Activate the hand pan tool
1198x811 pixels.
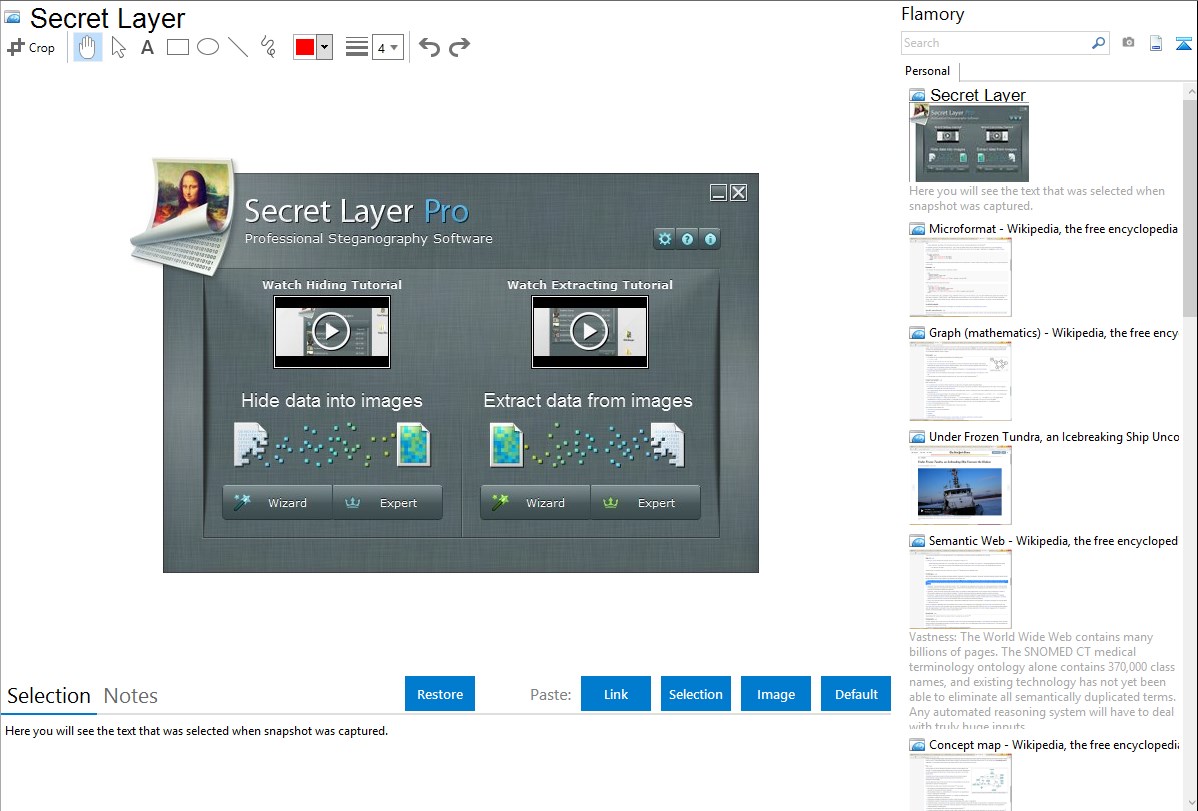(x=87, y=47)
